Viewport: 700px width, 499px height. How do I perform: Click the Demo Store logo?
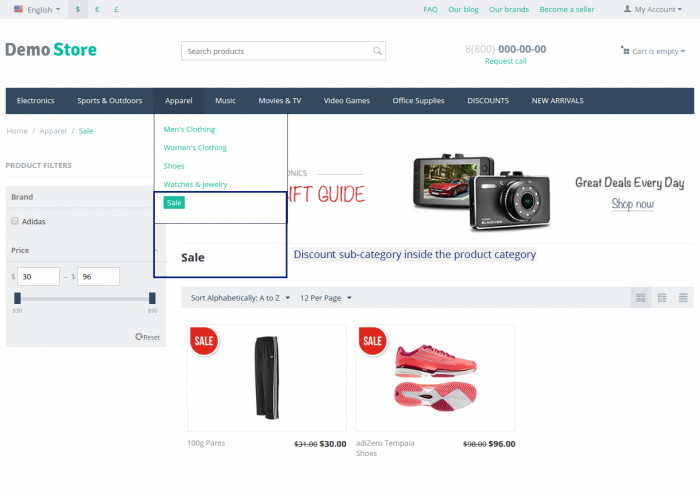point(51,50)
